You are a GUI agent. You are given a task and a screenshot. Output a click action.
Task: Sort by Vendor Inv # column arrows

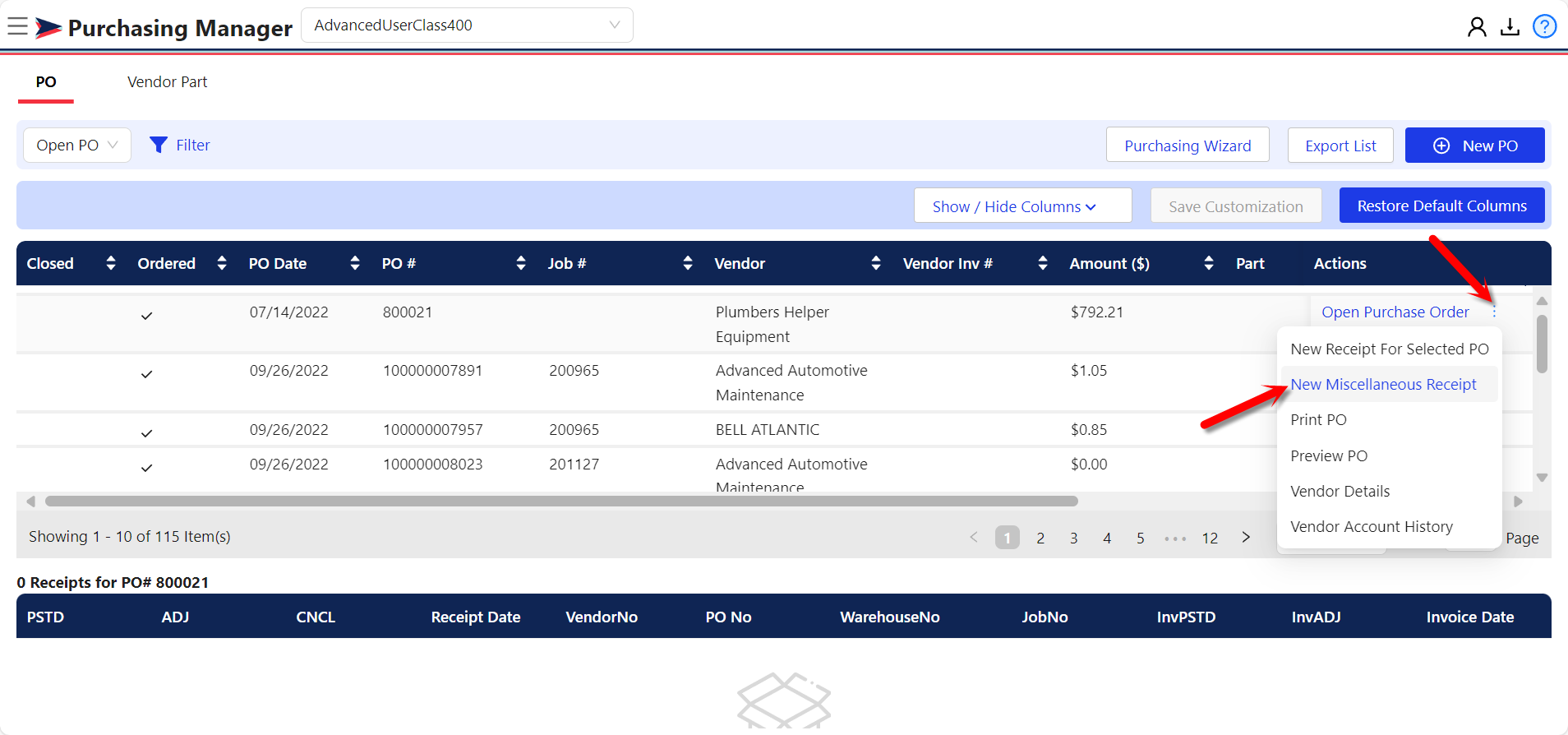(1043, 263)
